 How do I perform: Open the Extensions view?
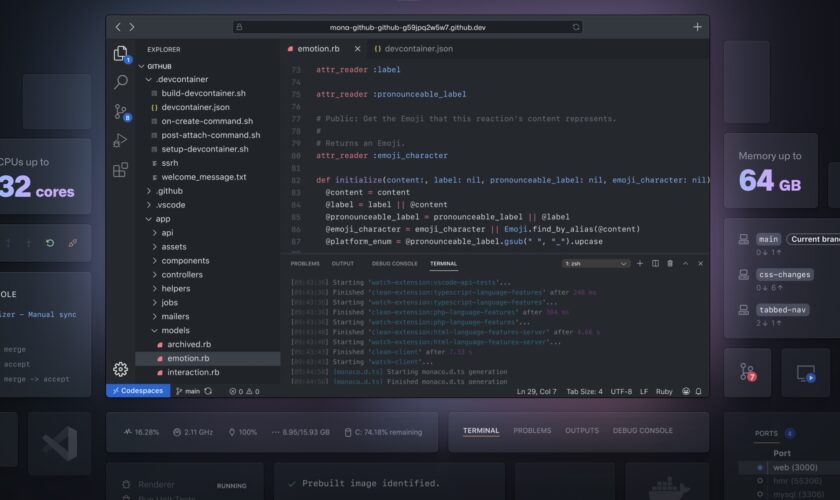pos(121,170)
